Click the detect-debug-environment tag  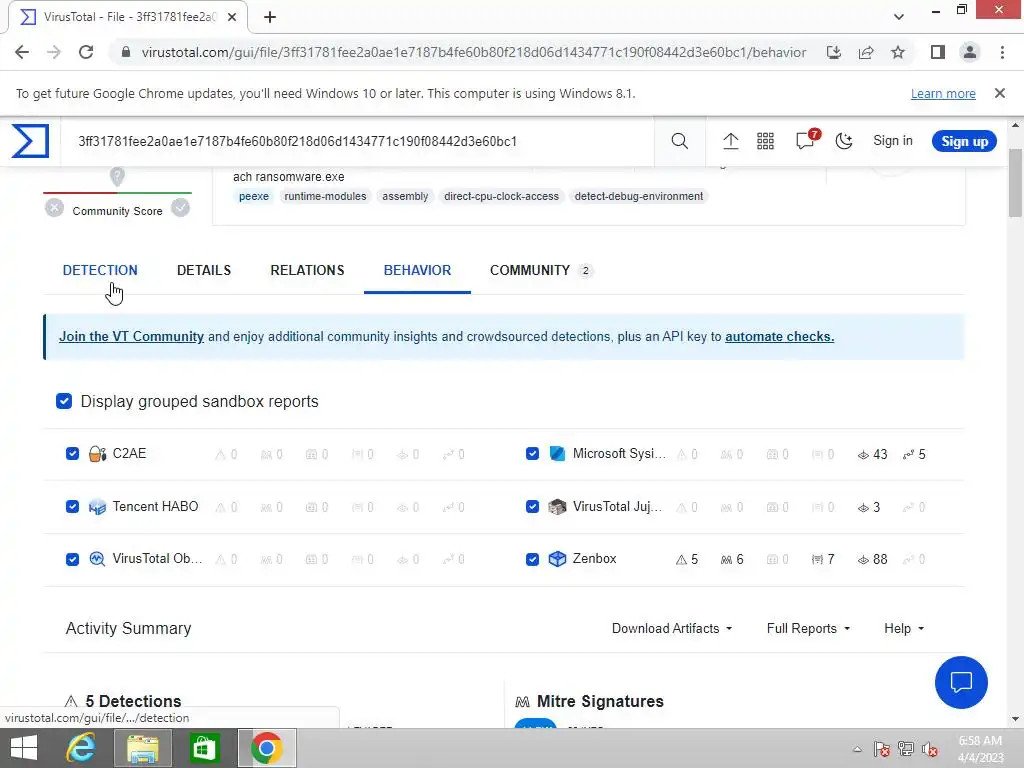tap(639, 196)
